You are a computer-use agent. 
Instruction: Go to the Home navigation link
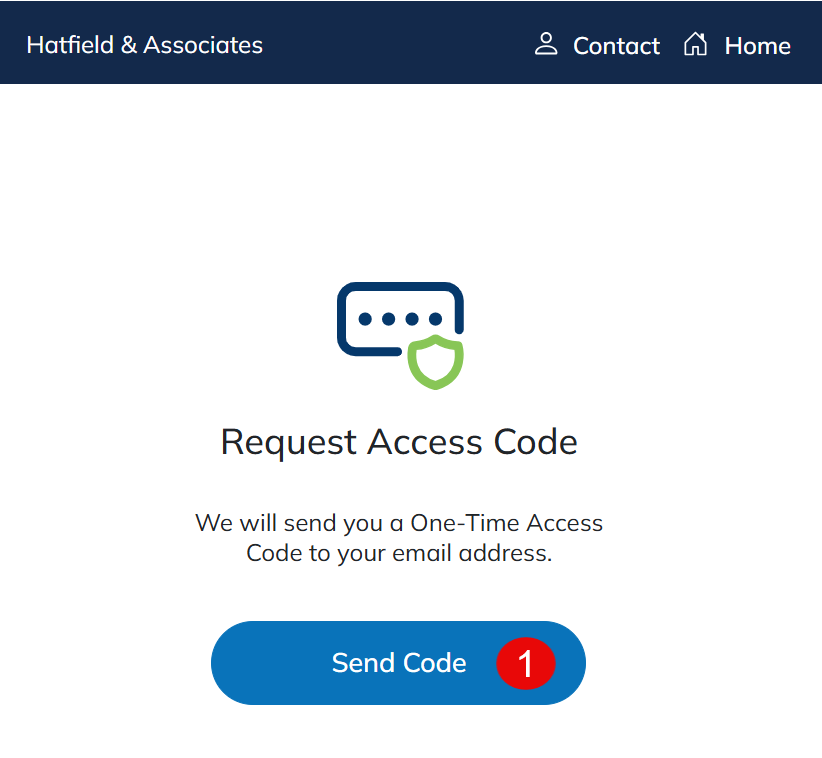757,46
